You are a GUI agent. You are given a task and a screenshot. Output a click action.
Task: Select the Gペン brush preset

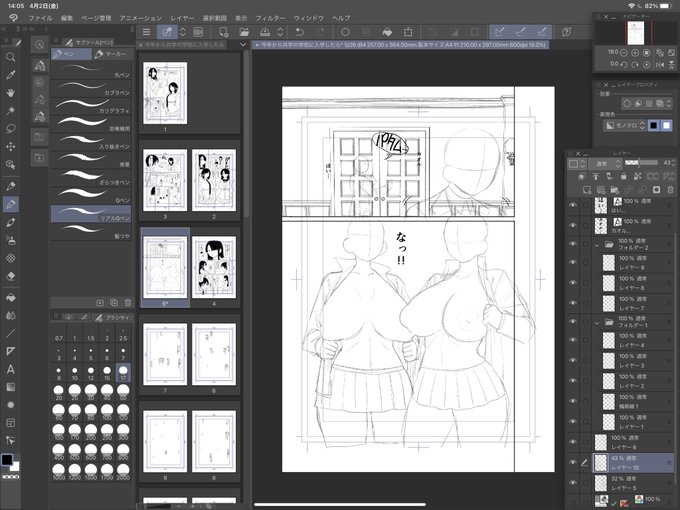(x=91, y=196)
